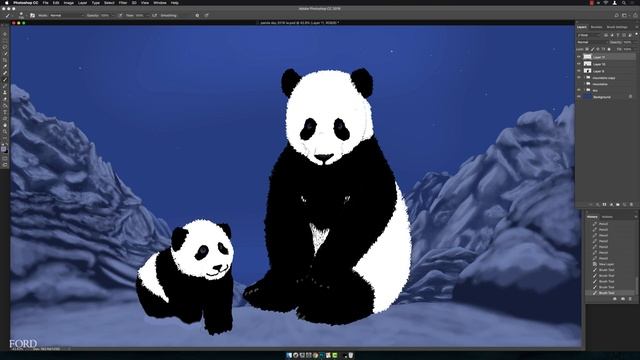Add a layer style with fx icon
640x360 pixels.
(598, 204)
